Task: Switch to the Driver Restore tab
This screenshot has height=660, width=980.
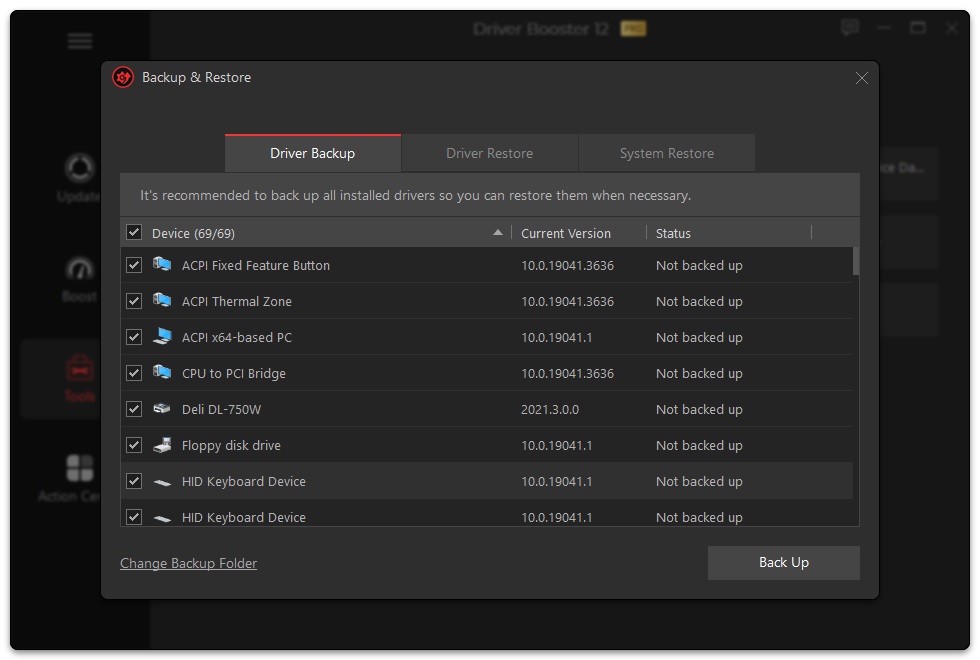Action: click(x=489, y=153)
